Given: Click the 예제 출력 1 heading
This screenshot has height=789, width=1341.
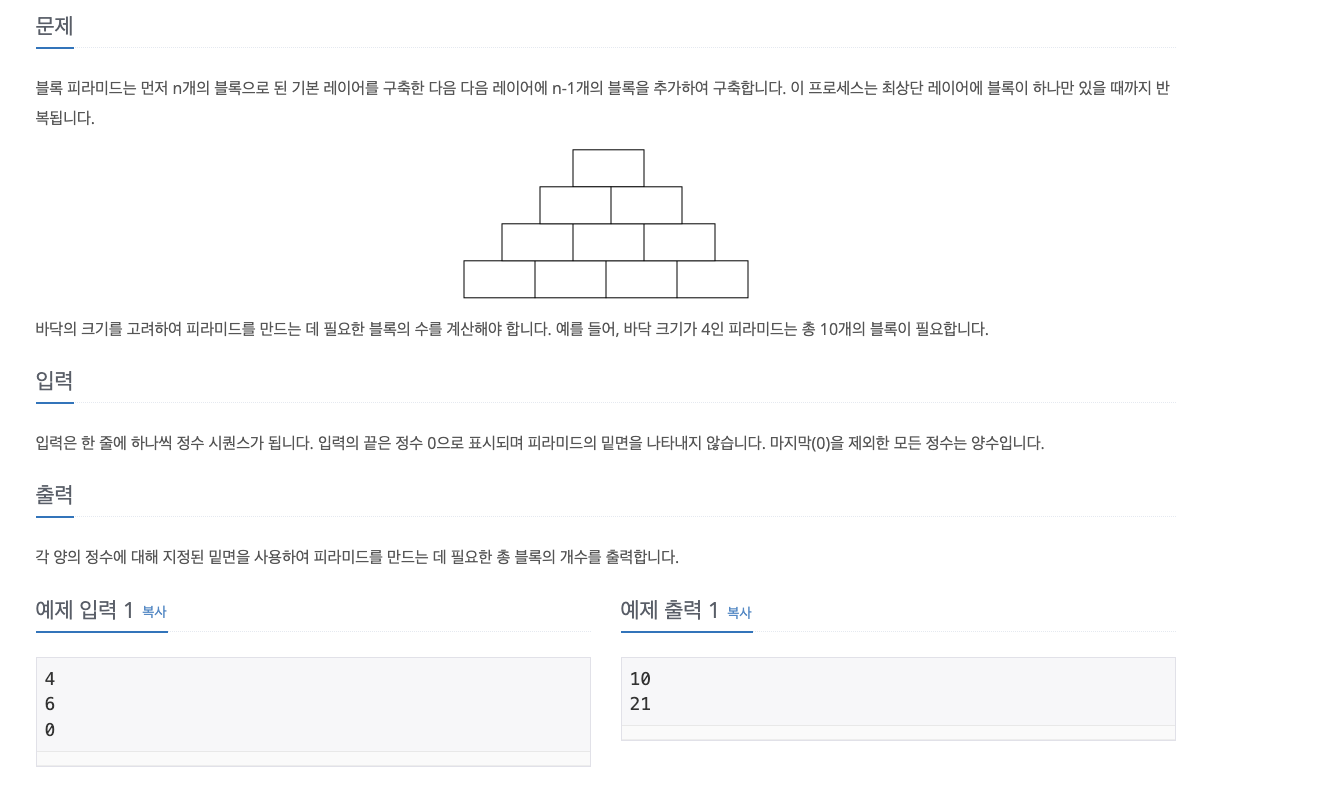Looking at the screenshot, I should tap(670, 610).
